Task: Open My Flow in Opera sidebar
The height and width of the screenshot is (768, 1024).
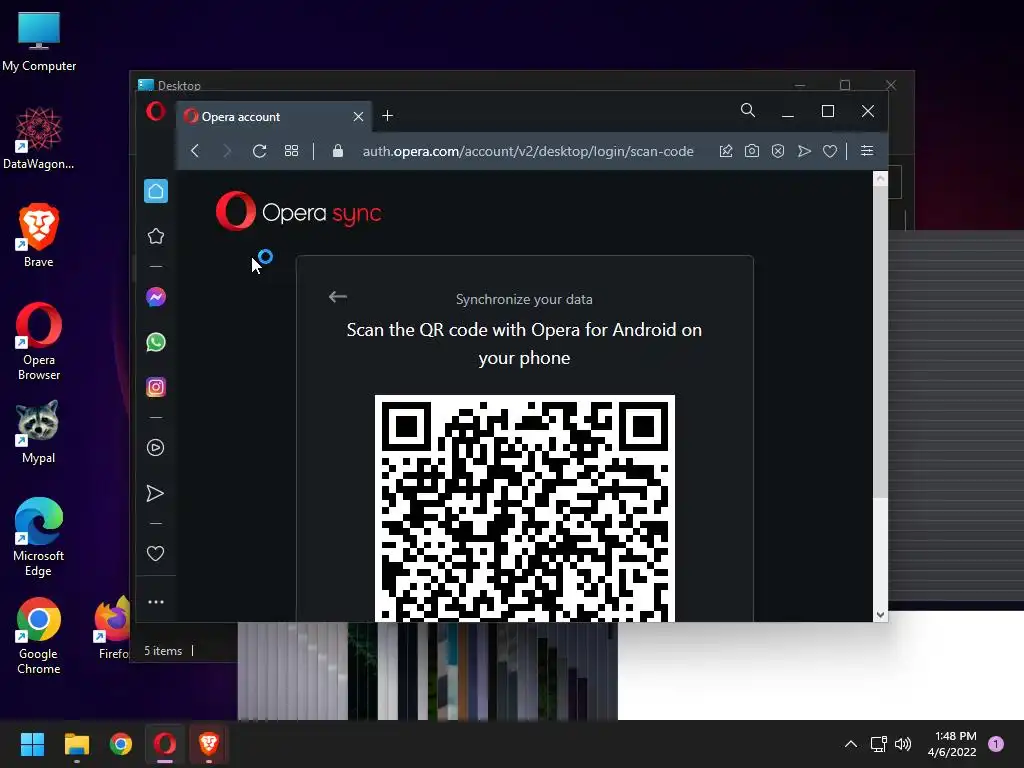Action: click(x=155, y=493)
